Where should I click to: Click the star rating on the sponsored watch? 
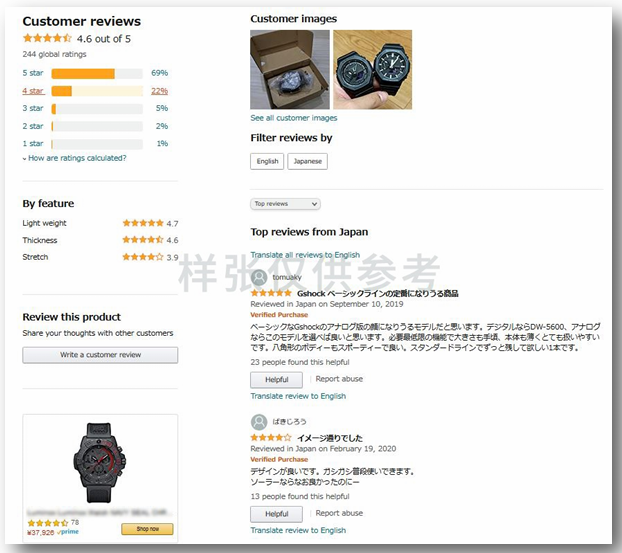click(48, 523)
